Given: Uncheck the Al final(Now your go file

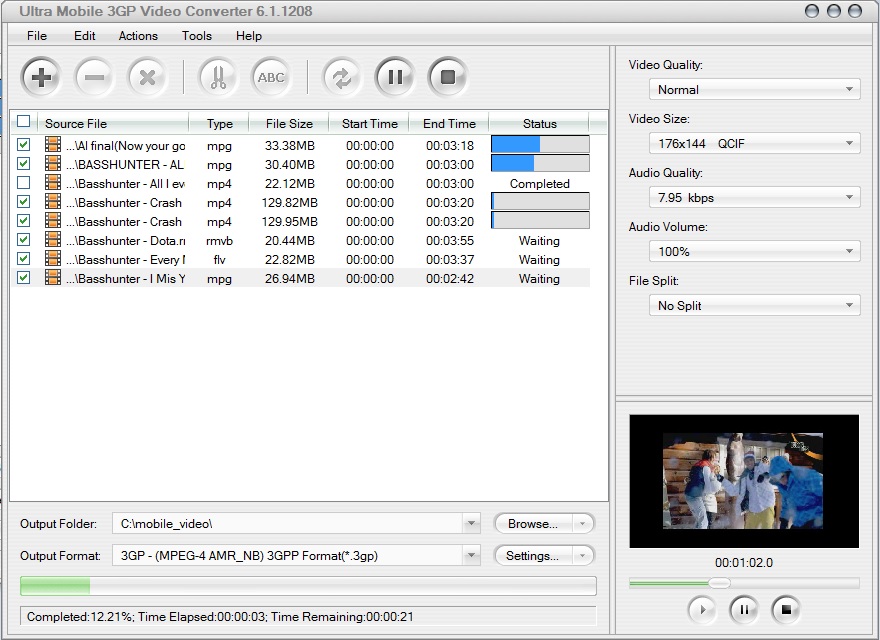Looking at the screenshot, I should click(x=24, y=145).
